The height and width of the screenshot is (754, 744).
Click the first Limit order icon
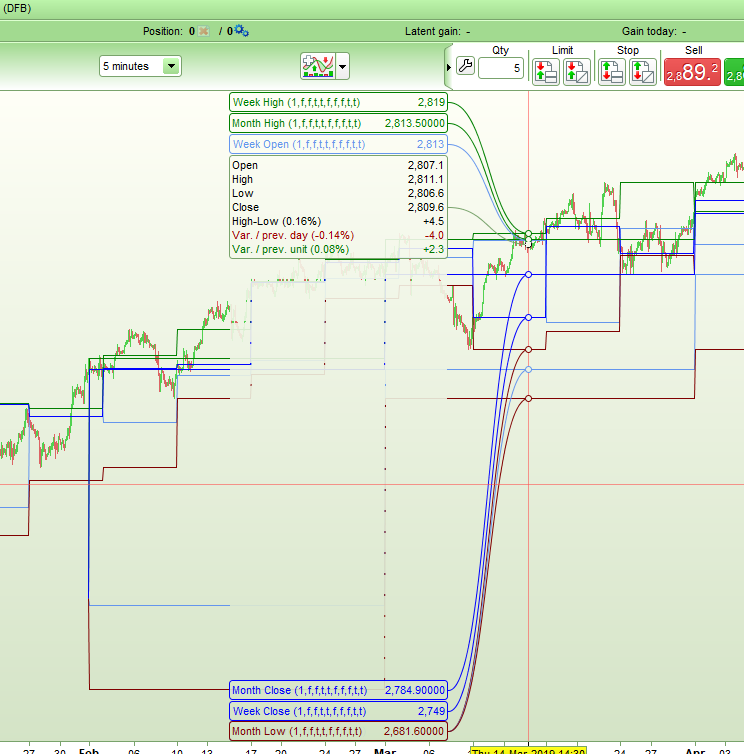coord(546,72)
